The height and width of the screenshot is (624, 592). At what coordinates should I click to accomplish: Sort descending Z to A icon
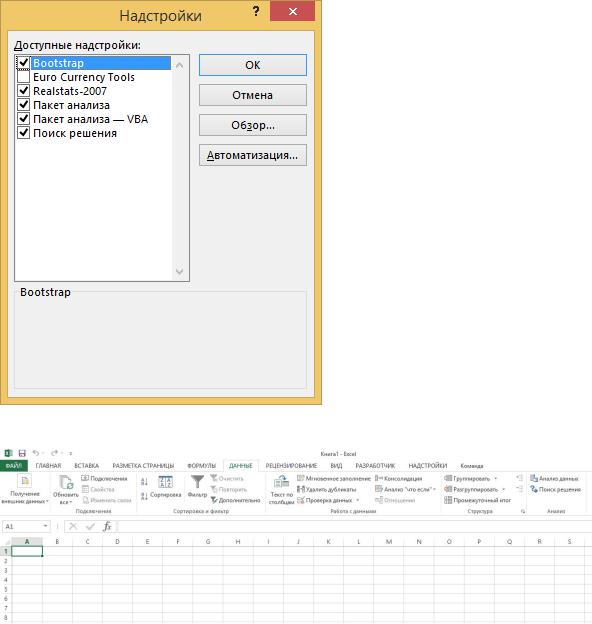tap(144, 496)
